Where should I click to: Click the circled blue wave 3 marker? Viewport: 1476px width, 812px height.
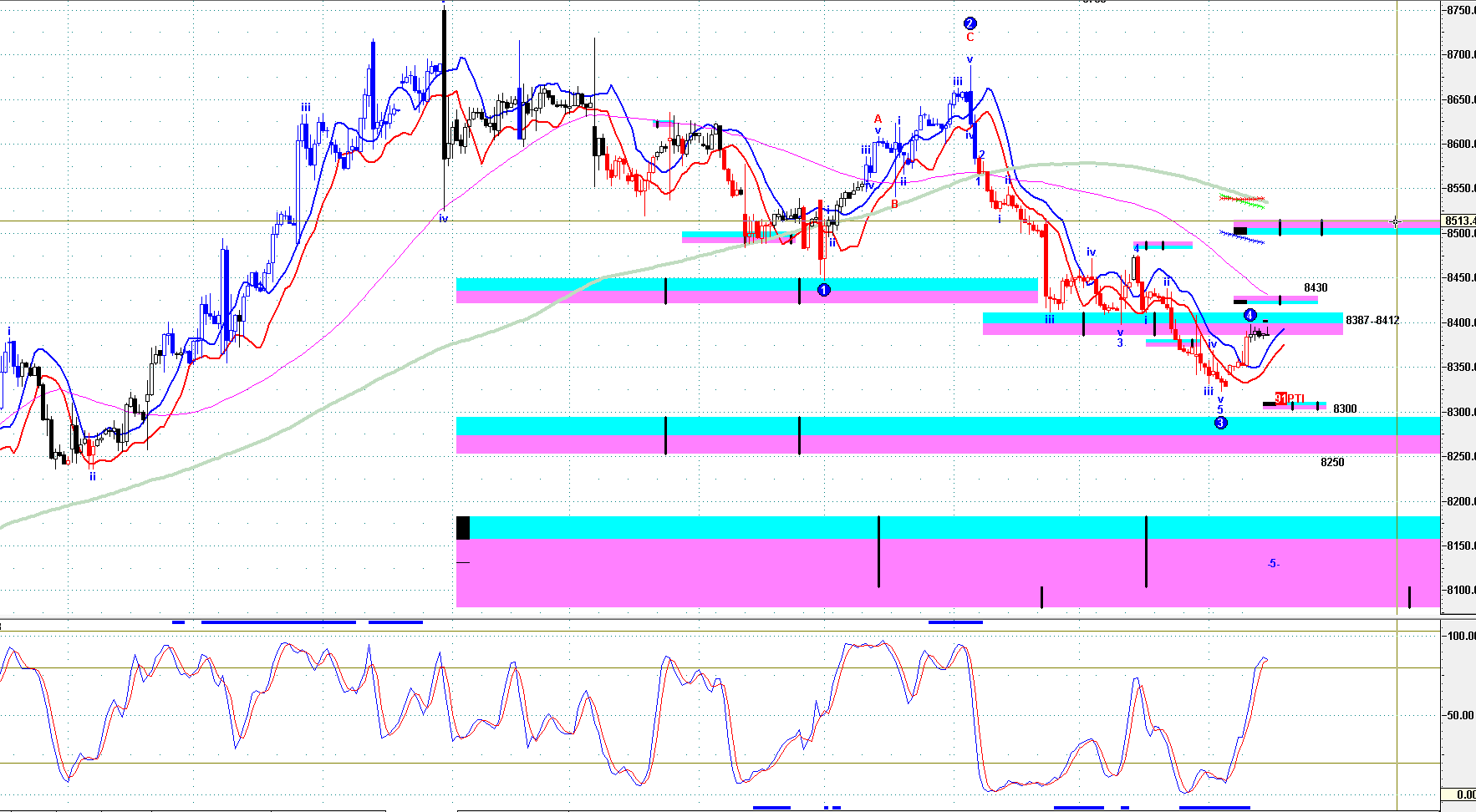pos(1220,423)
